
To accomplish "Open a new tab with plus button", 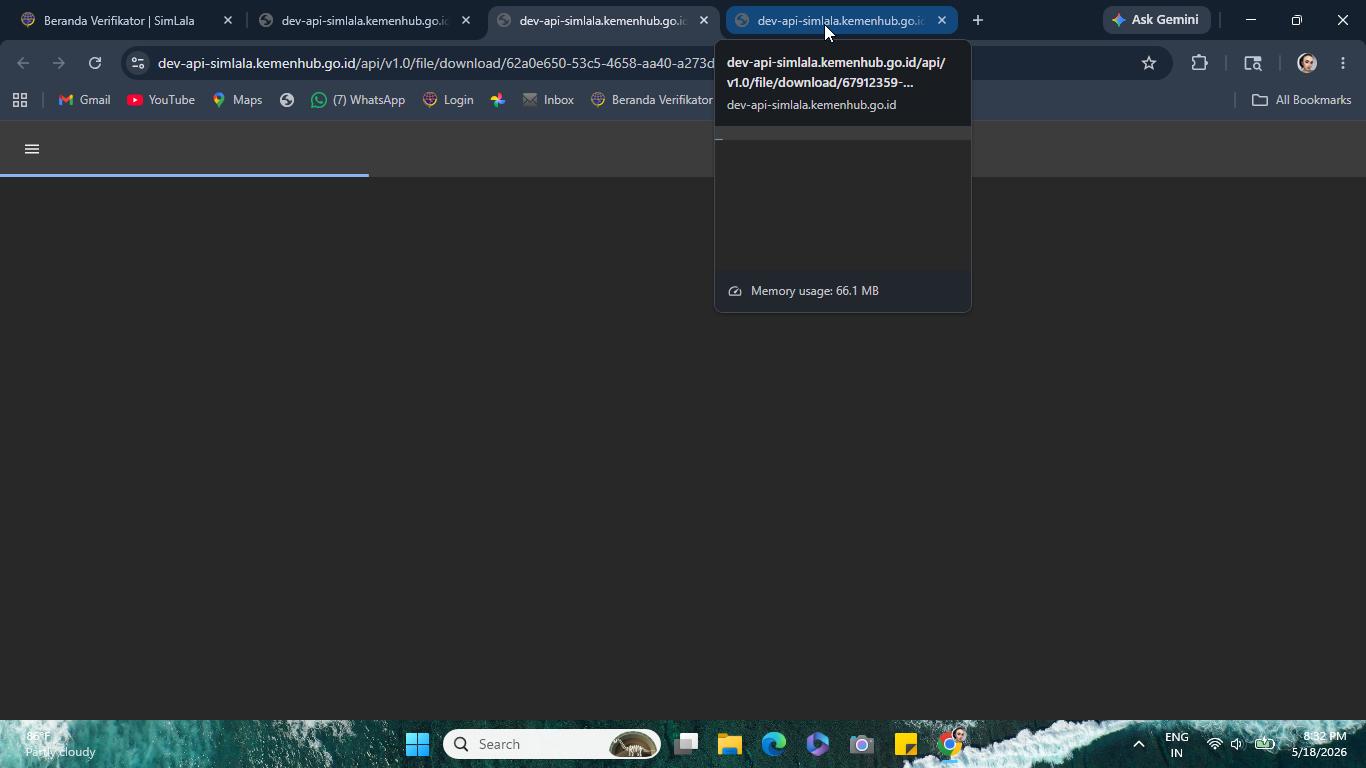I will point(978,20).
